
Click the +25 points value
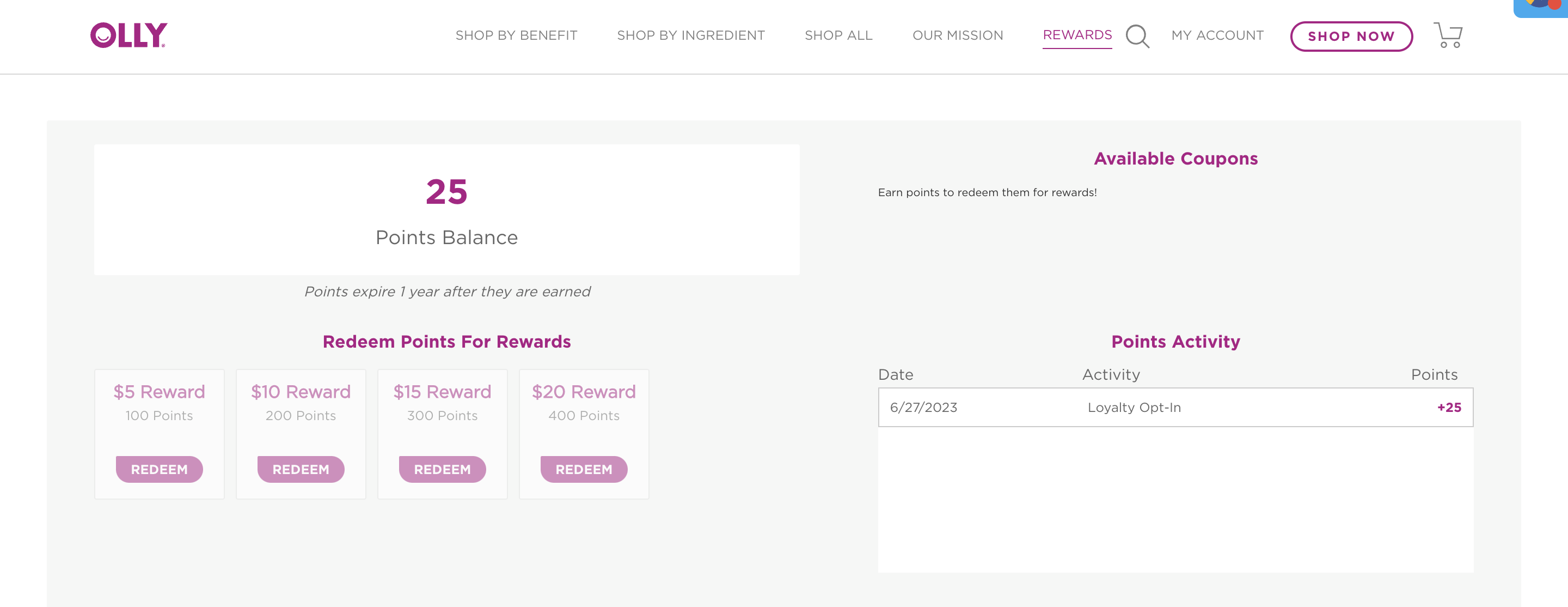1449,408
